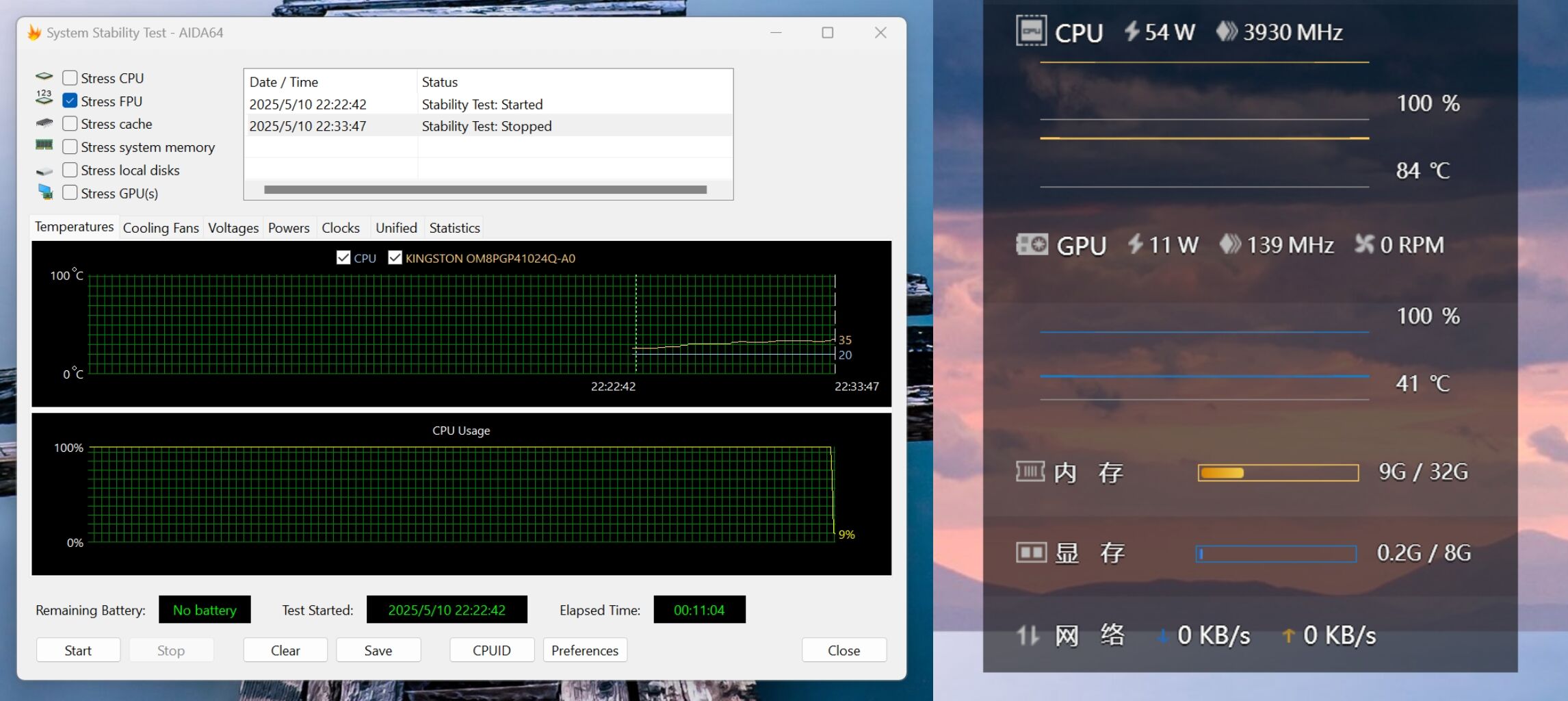Open CPUID panel button
This screenshot has width=1568, height=701.
tap(492, 650)
